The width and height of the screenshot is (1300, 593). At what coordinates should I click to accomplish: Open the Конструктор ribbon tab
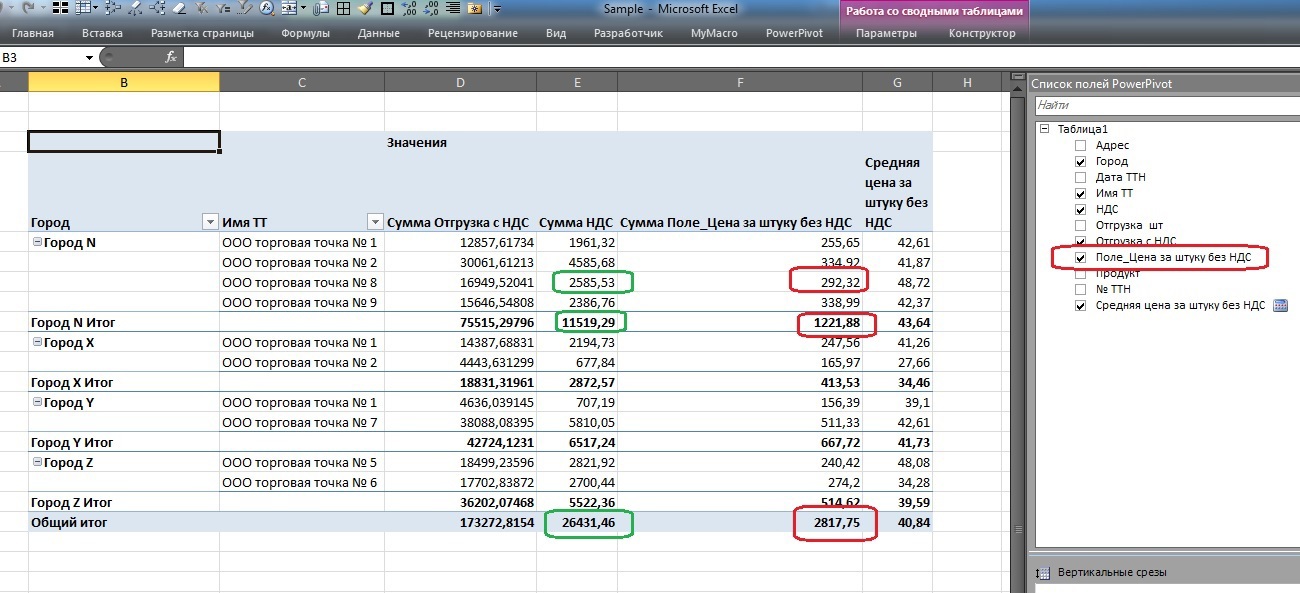(985, 32)
